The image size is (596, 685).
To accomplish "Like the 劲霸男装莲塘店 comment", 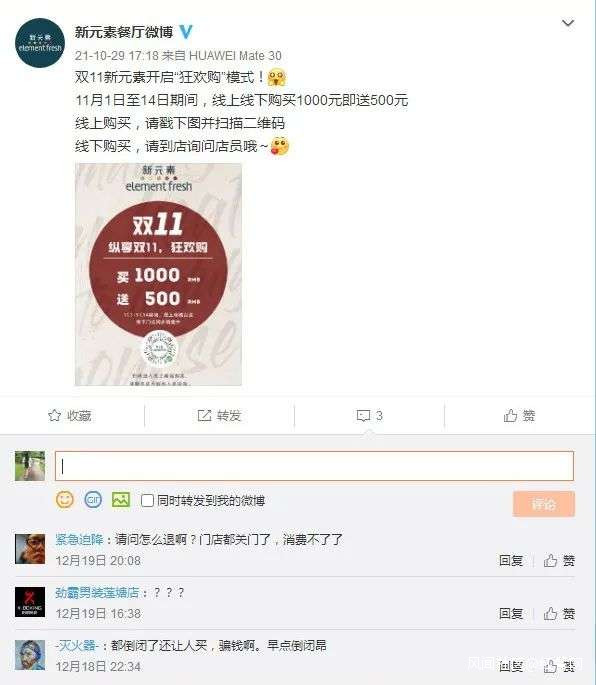I will click(559, 614).
